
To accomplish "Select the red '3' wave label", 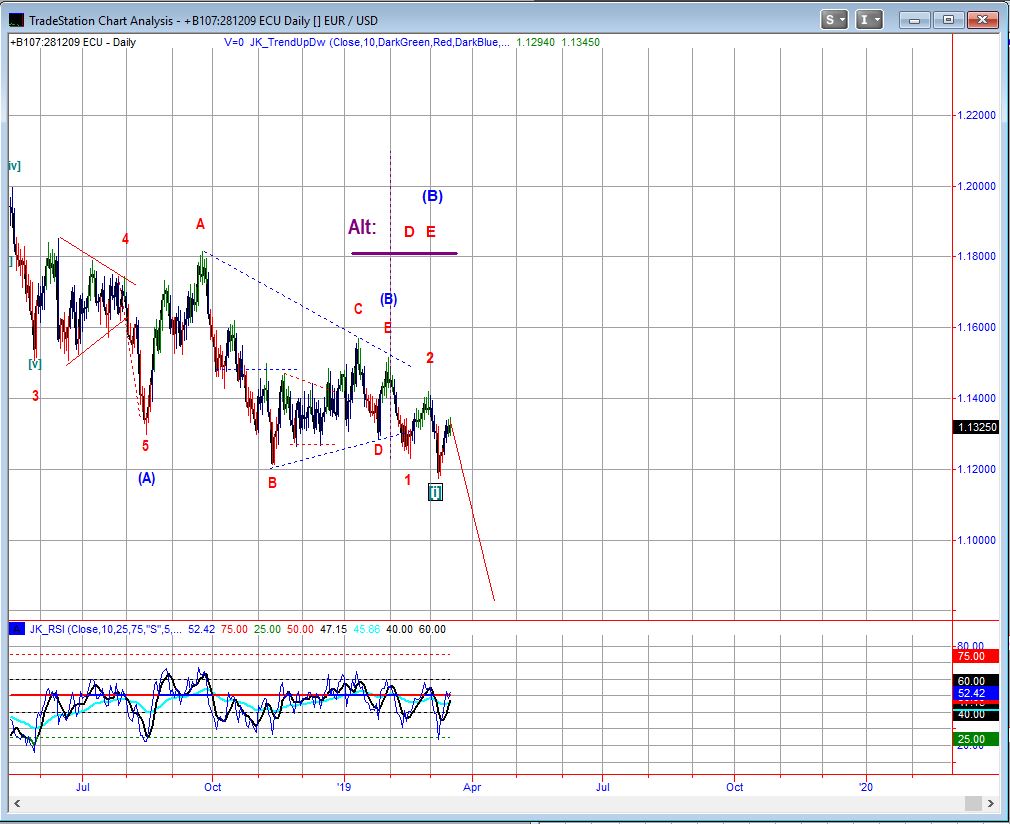I will click(x=35, y=396).
